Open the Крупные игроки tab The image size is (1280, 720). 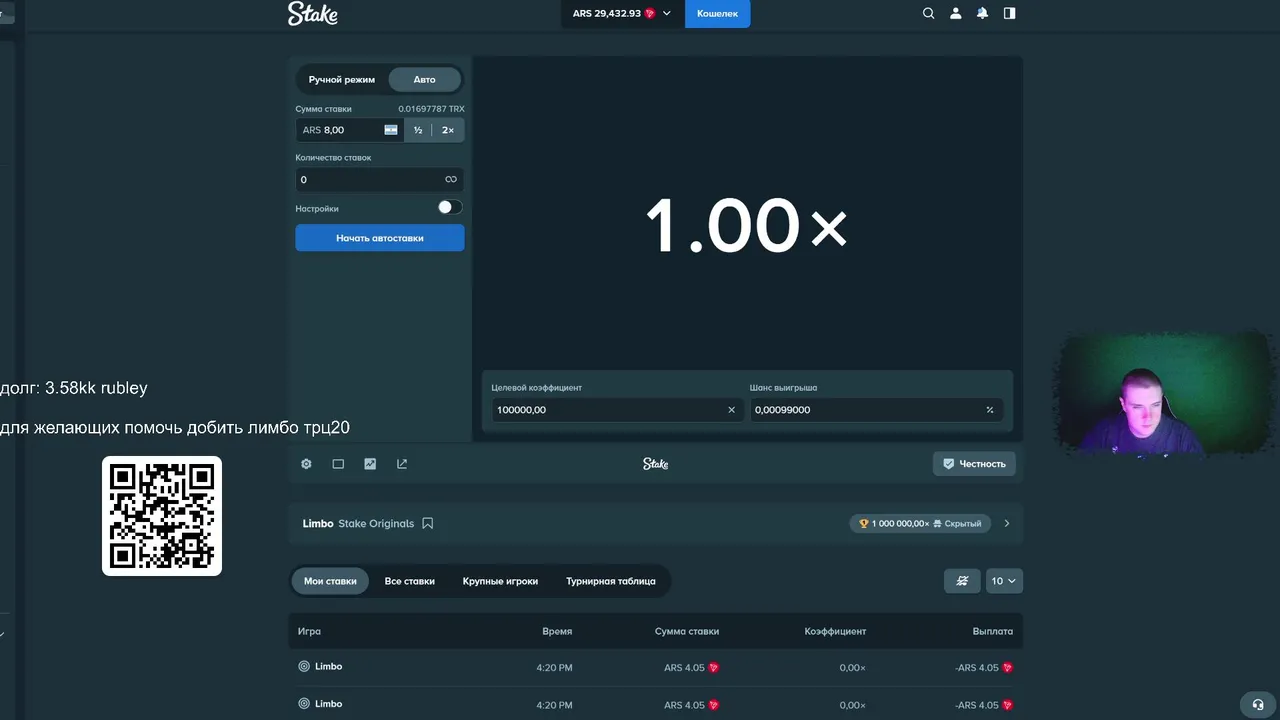click(500, 581)
